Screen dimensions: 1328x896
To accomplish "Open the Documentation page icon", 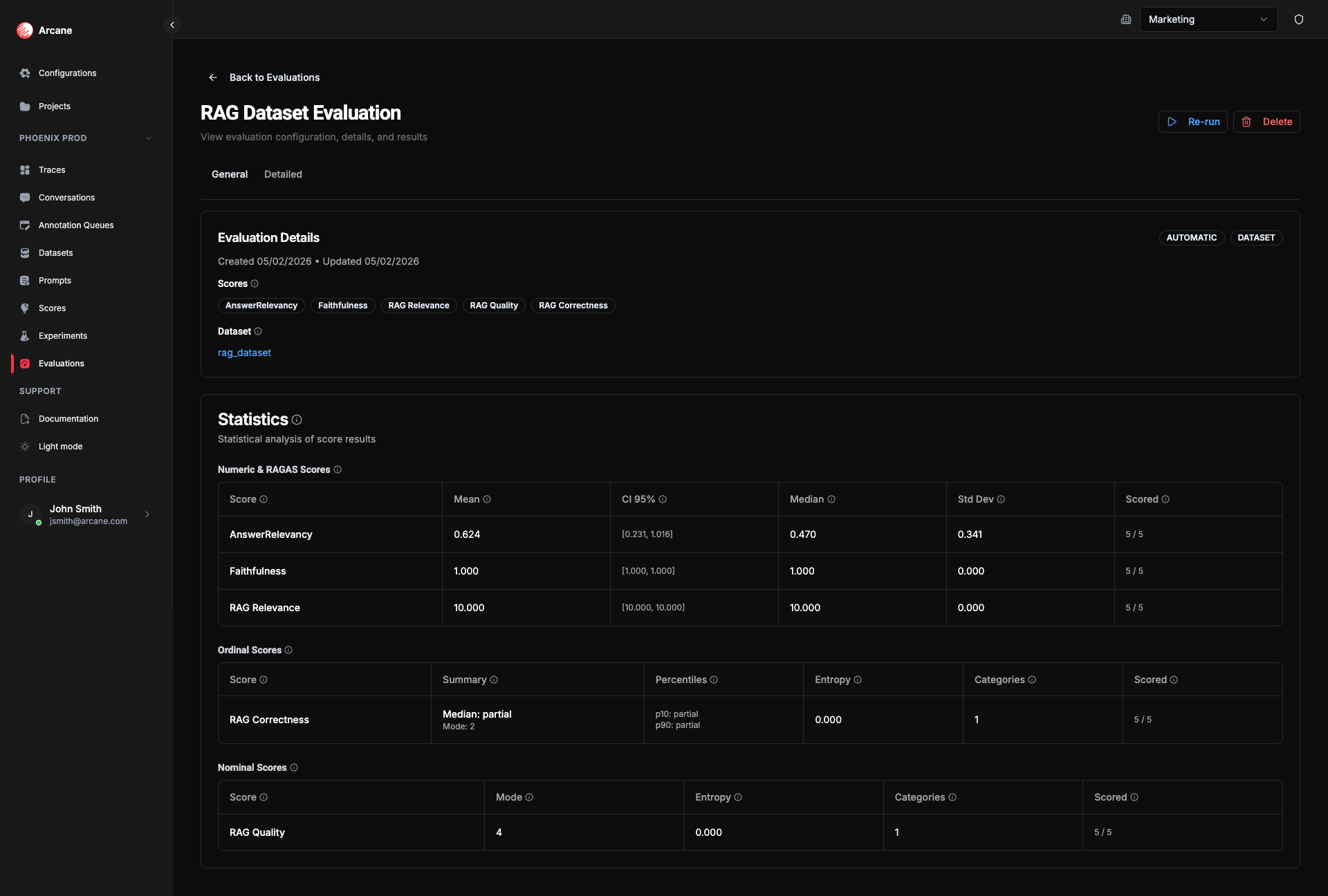I will pos(25,418).
